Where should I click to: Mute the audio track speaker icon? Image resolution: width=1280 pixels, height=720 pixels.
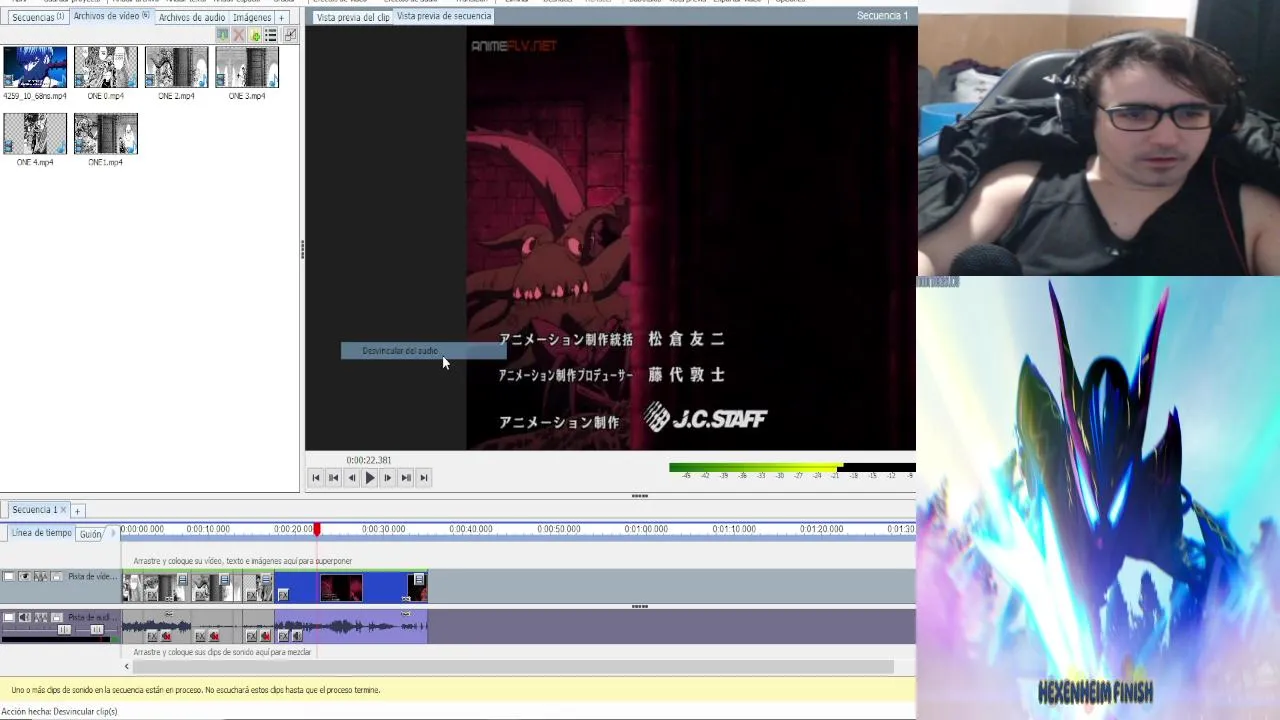[24, 617]
